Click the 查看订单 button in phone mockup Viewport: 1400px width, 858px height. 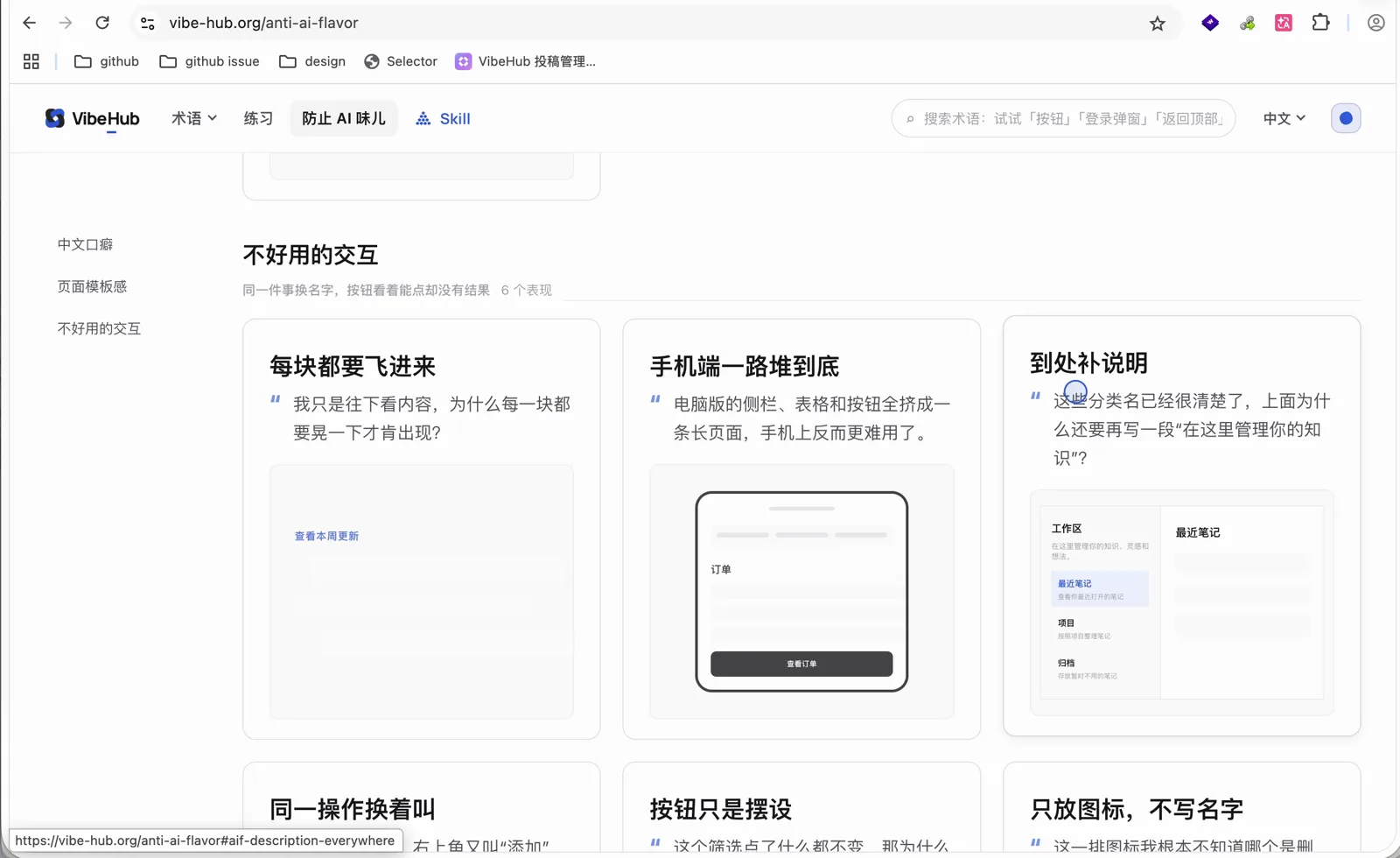801,664
